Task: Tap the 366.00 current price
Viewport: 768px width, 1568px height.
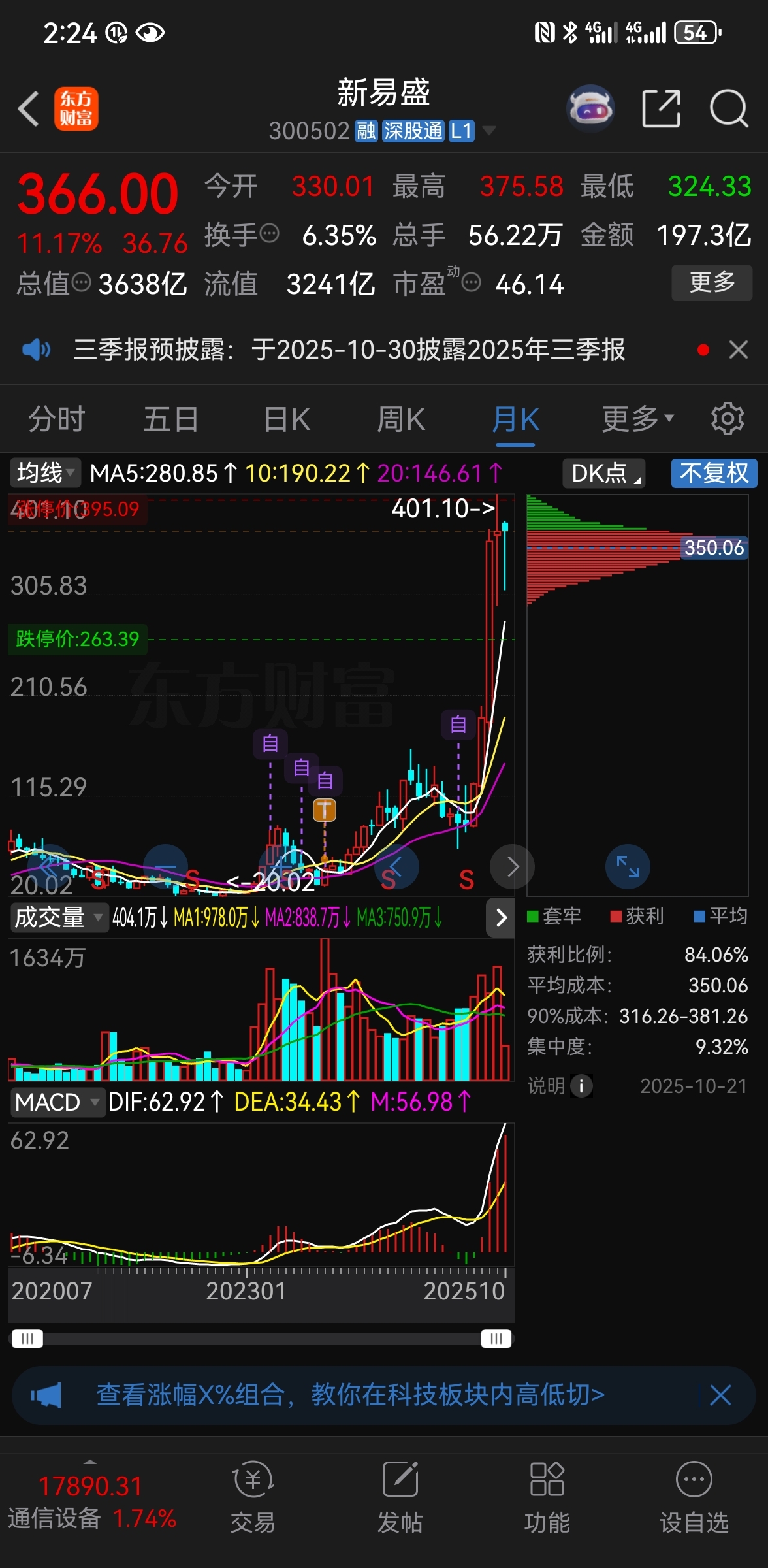Action: (98, 195)
